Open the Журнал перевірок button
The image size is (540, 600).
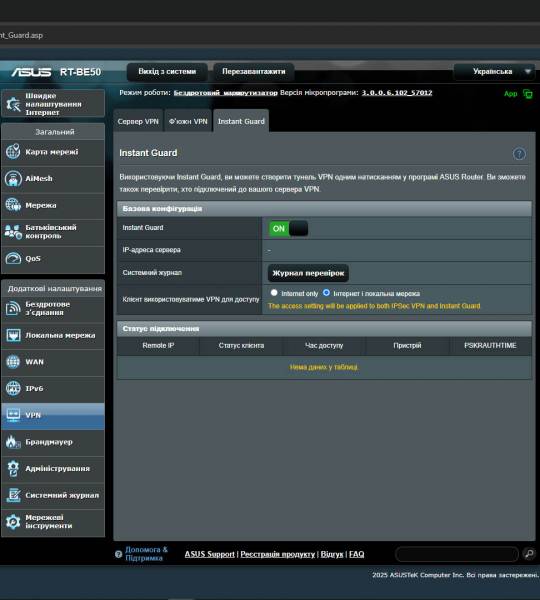click(308, 273)
